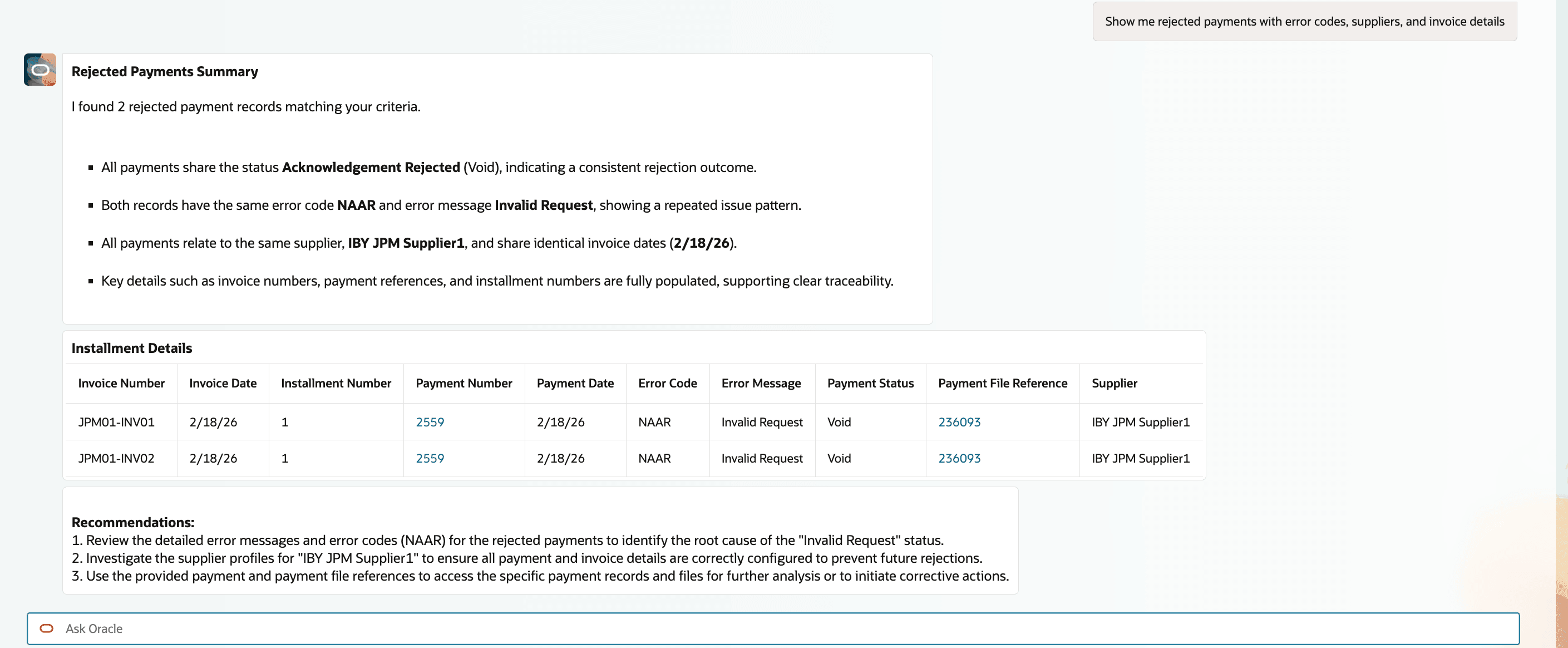The width and height of the screenshot is (1568, 648).
Task: Click the Installment Details heading
Action: (131, 348)
